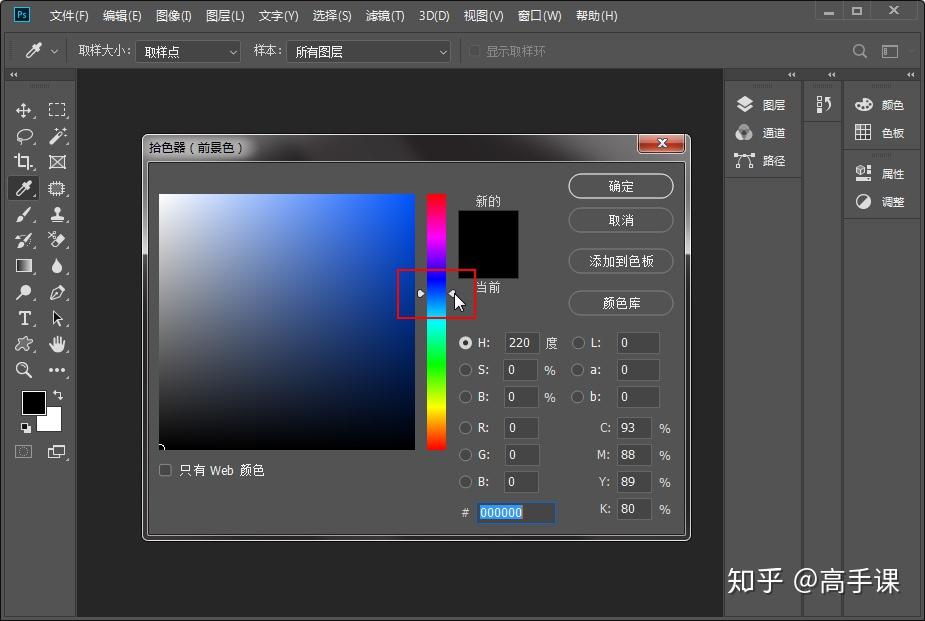Select the Move tool
This screenshot has height=621, width=925.
point(24,110)
